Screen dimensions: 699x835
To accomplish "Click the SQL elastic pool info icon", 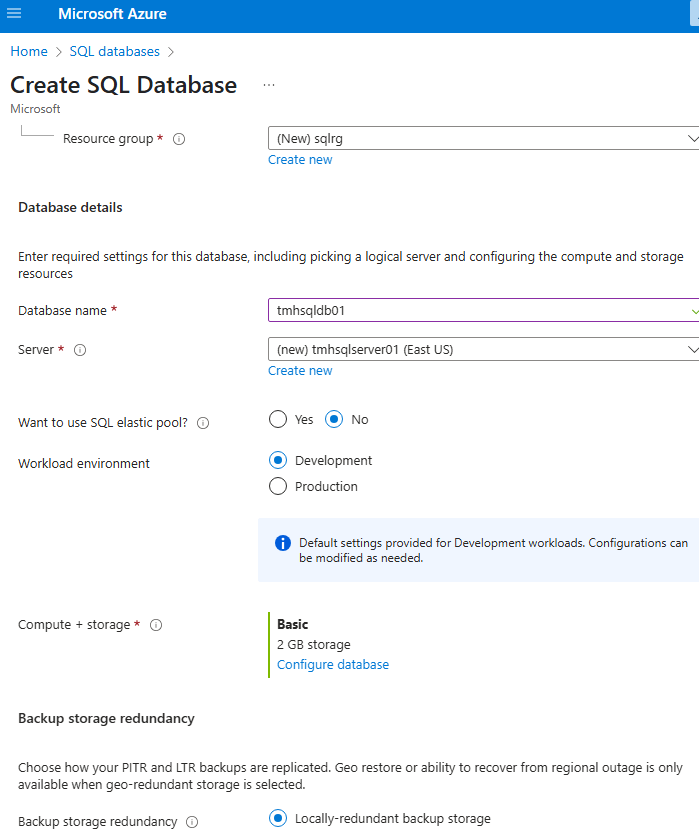I will (x=203, y=423).
